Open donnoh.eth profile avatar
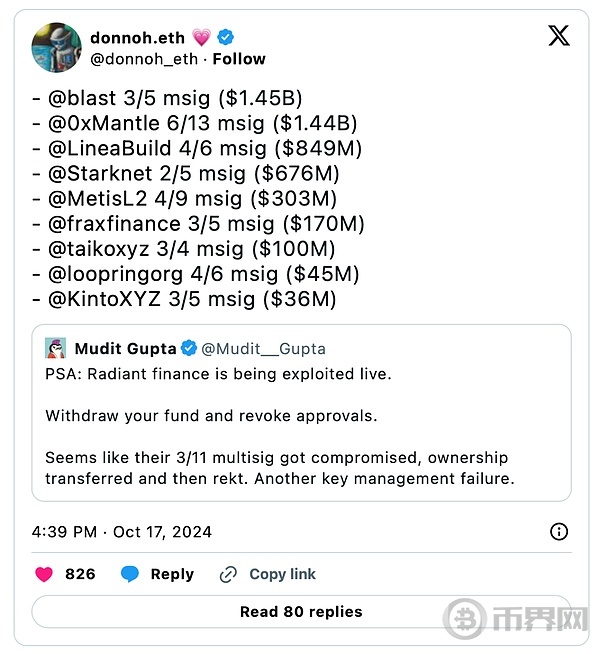 point(57,47)
